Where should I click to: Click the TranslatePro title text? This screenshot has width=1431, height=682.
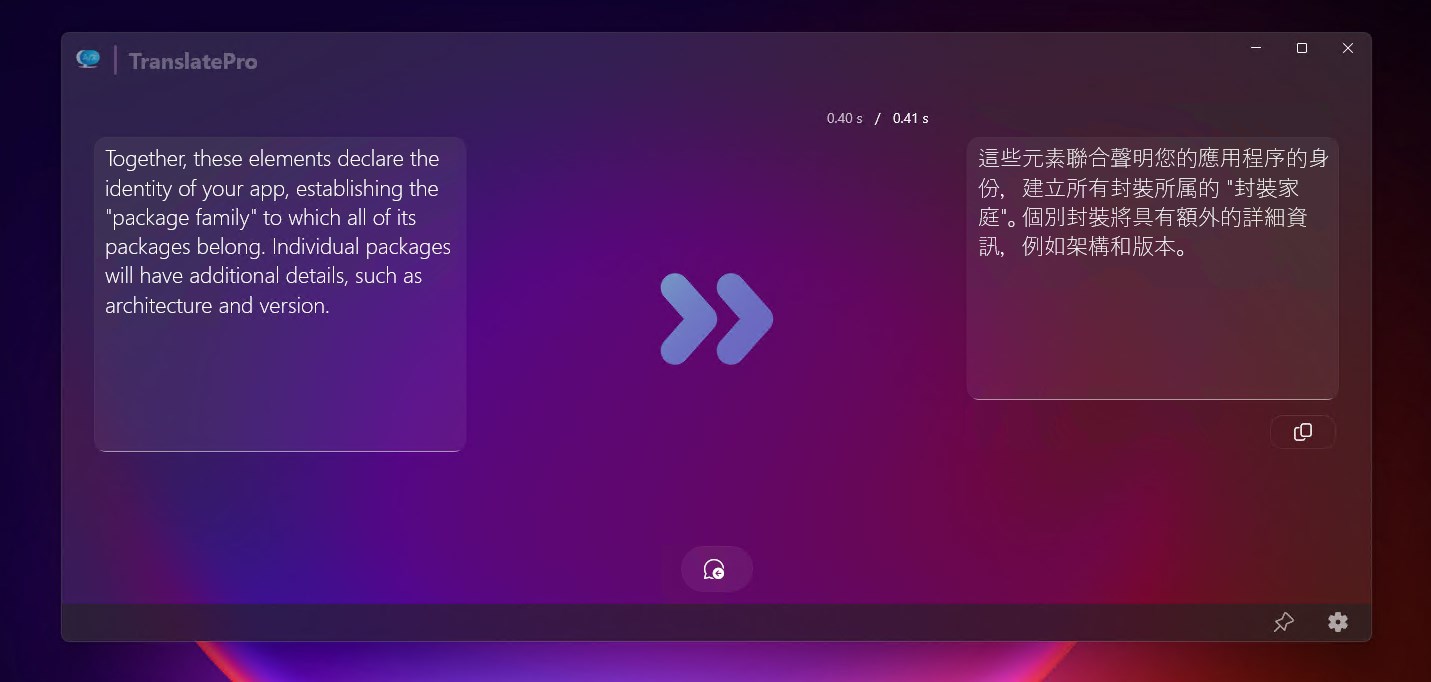(192, 60)
